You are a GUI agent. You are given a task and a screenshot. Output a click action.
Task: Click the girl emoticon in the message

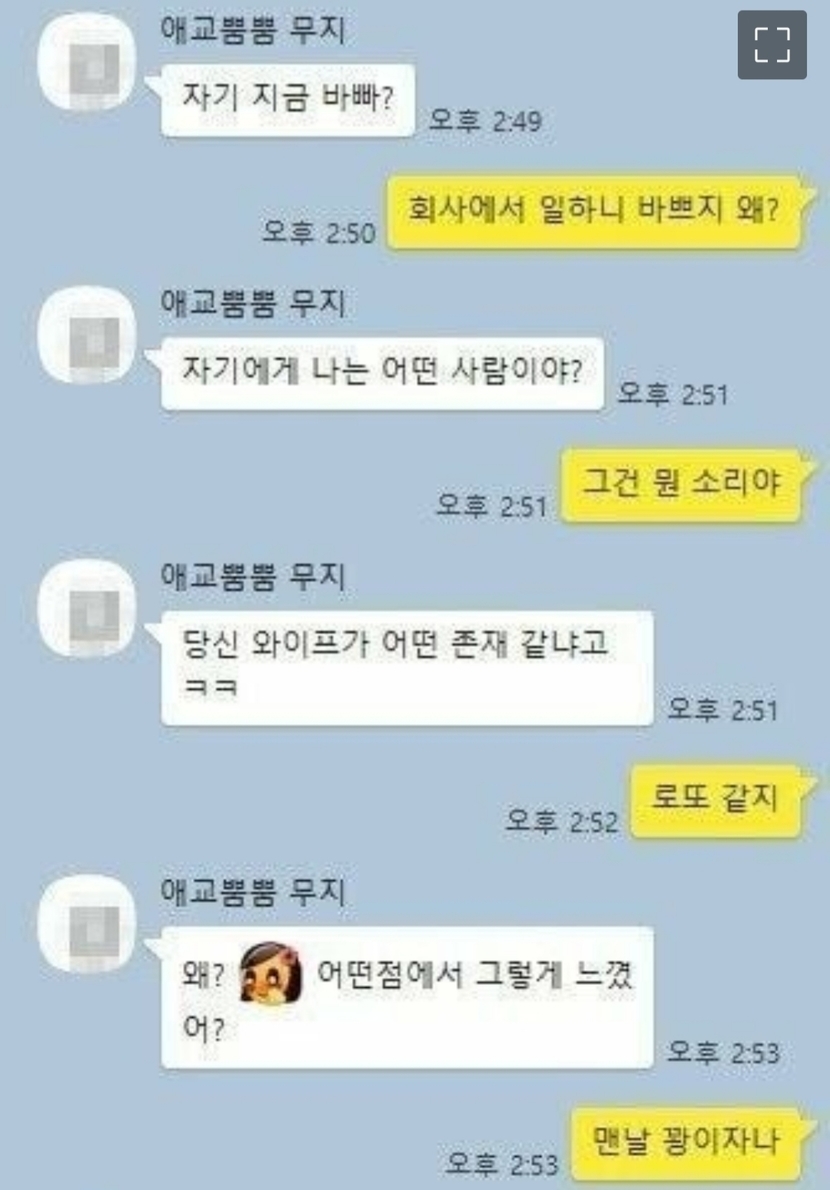(270, 972)
